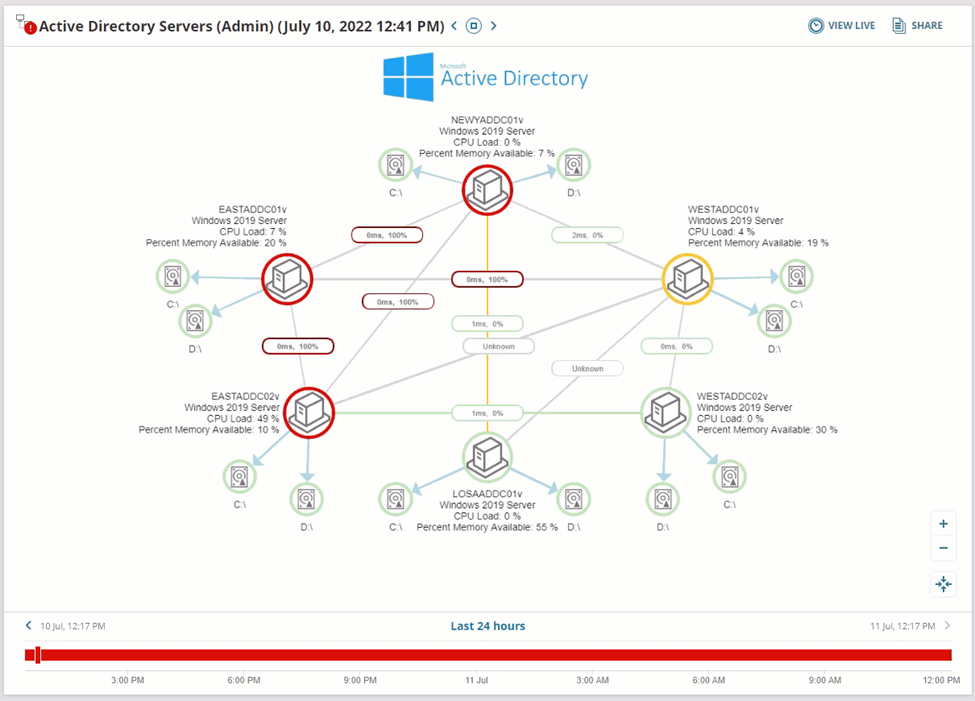This screenshot has height=701, width=975.
Task: Go to later timeline range arrow
Action: coord(947,625)
